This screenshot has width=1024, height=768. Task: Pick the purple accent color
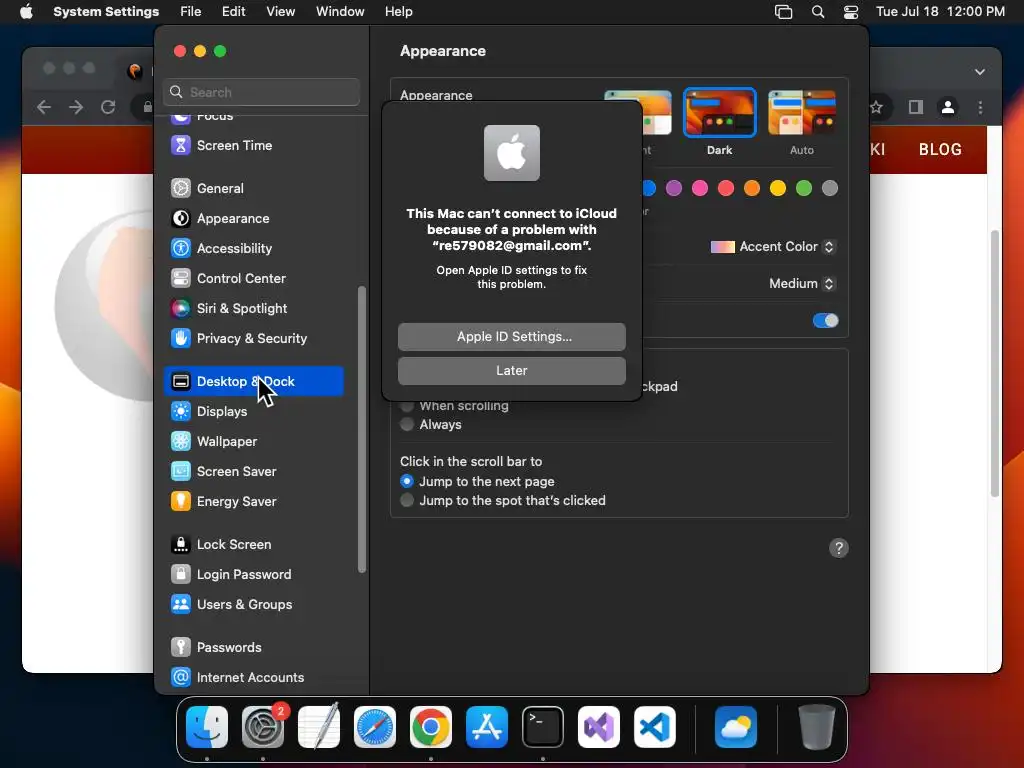(x=673, y=188)
